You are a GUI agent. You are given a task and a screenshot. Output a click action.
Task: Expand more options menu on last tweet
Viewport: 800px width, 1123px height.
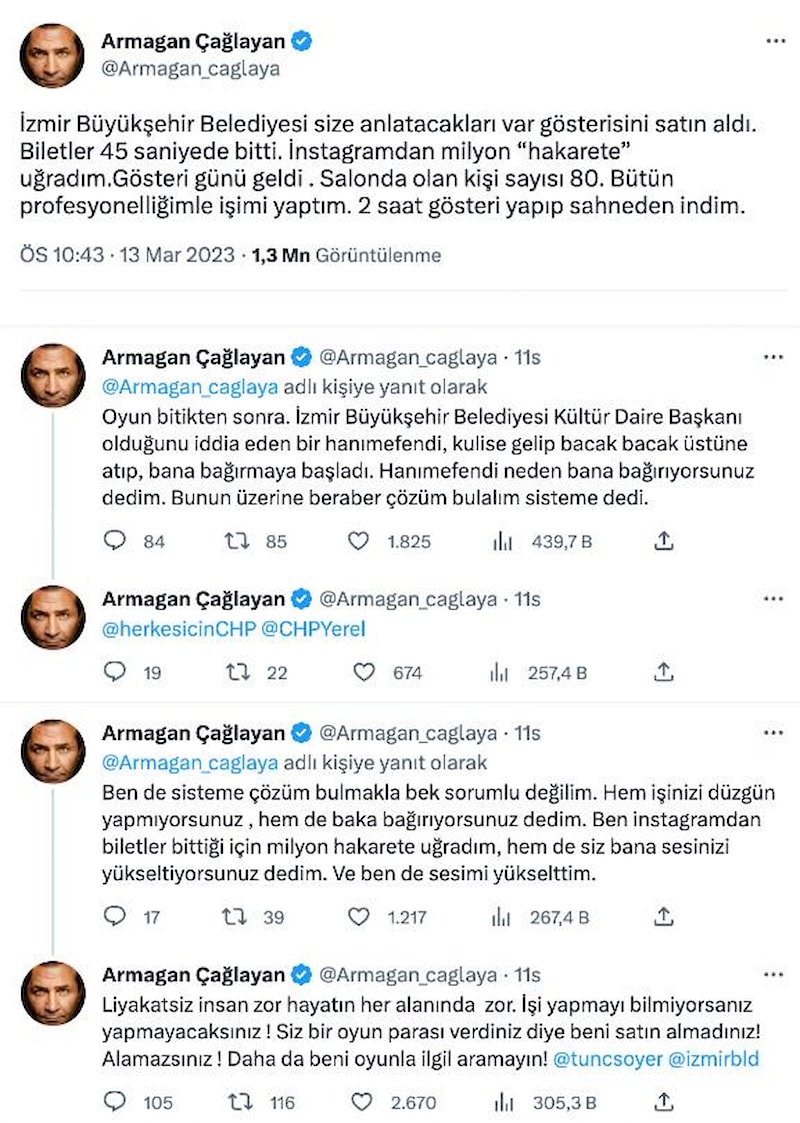774,974
